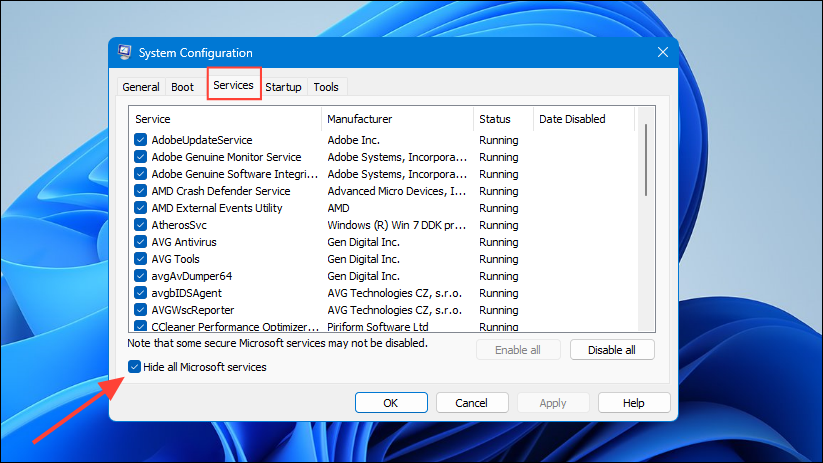The height and width of the screenshot is (463, 823).
Task: Click Running status of AVG Antivirus row
Action: tap(499, 242)
